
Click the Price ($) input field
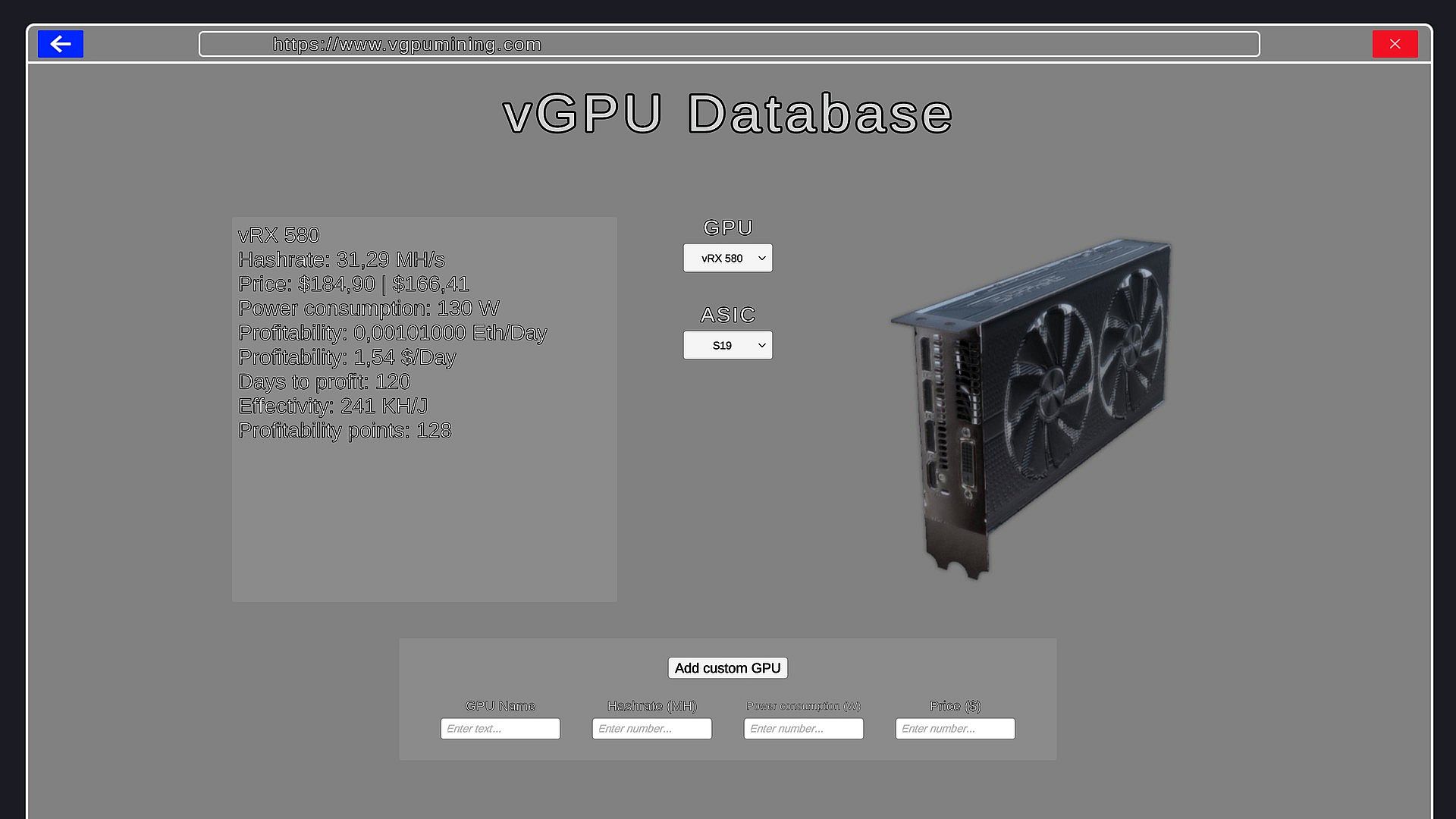click(955, 729)
